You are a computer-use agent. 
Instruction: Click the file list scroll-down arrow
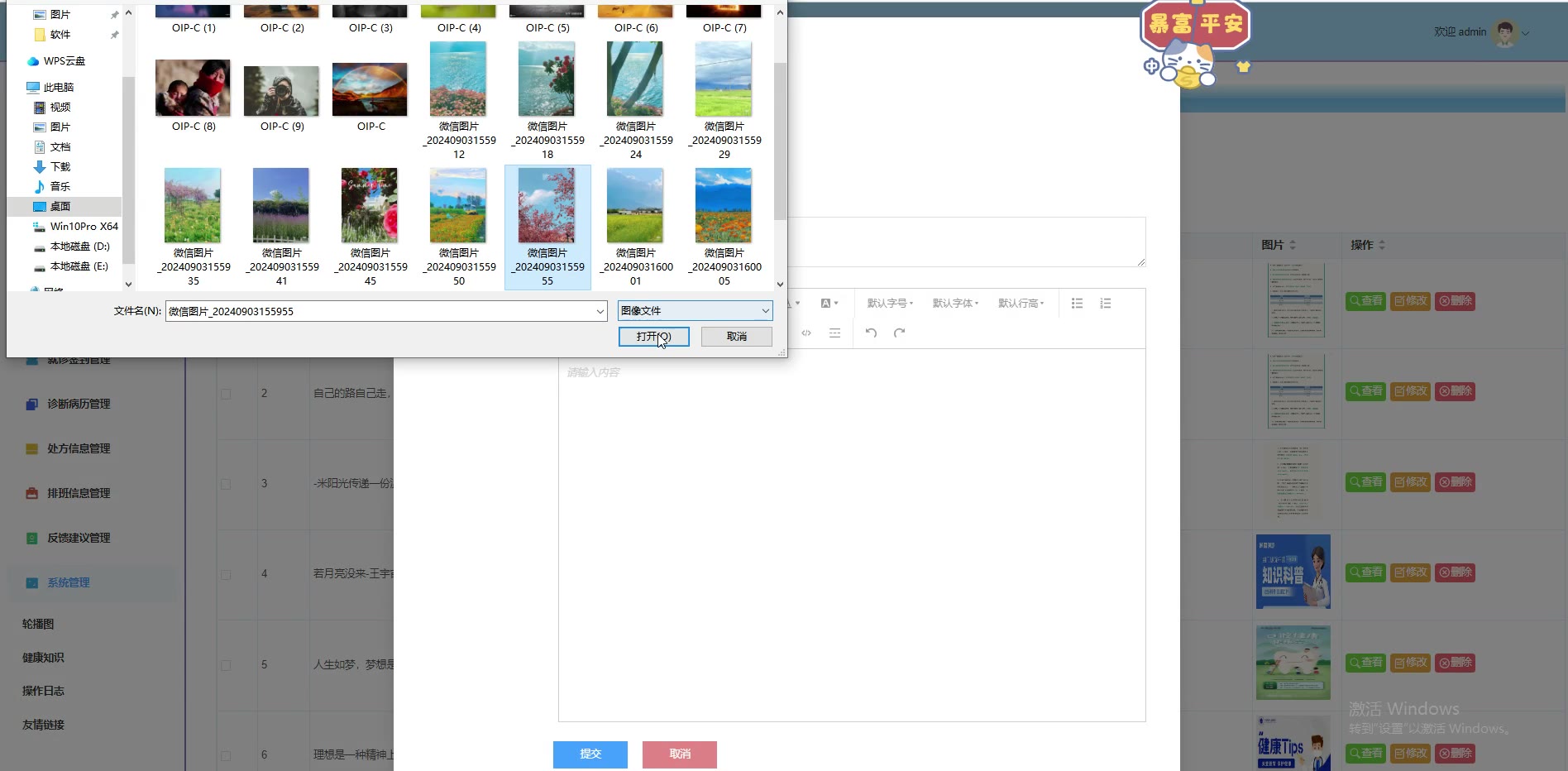[780, 284]
